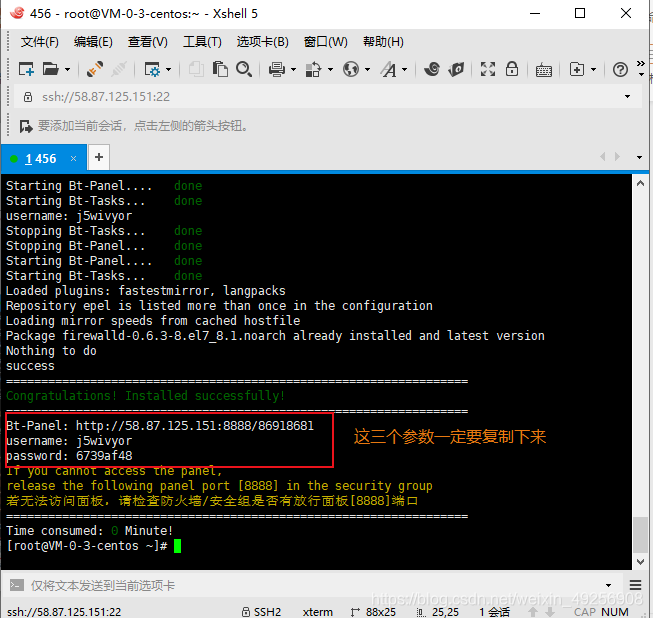
Task: Click the New session icon
Action: pos(26,69)
